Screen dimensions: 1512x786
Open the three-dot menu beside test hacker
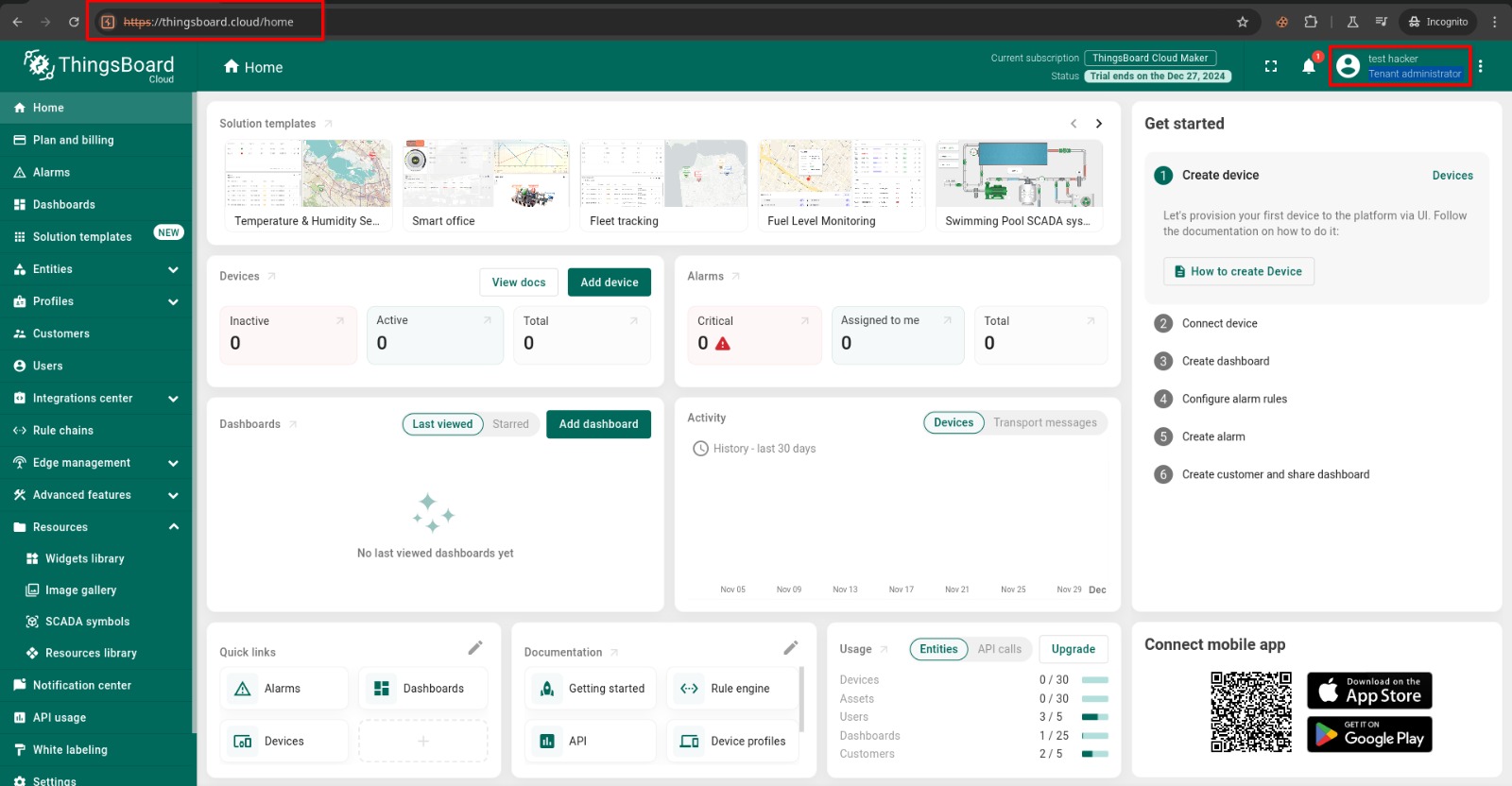[1481, 66]
